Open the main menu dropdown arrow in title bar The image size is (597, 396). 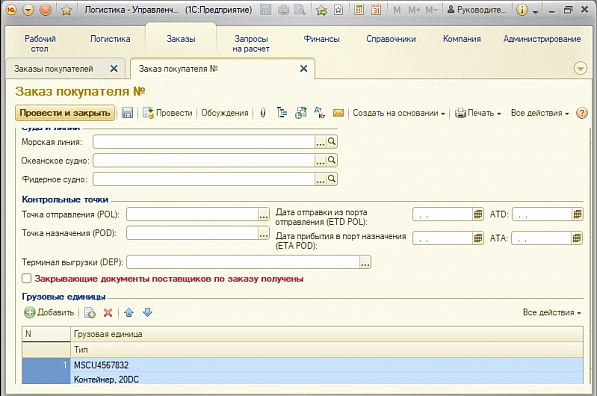29,10
